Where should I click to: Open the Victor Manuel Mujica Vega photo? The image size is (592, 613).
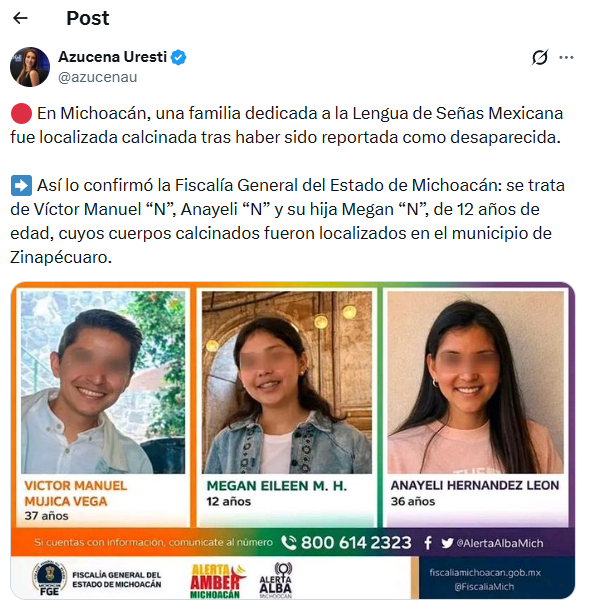[103, 382]
